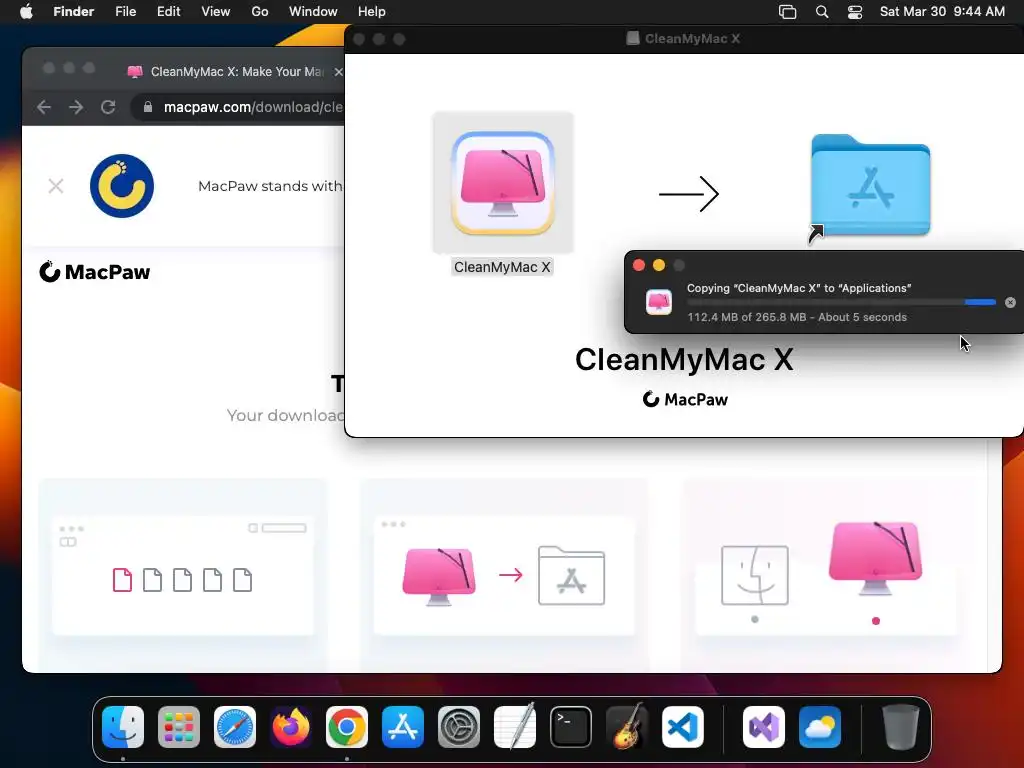This screenshot has height=768, width=1024.
Task: Switch to Chrome in the Dock
Action: [x=347, y=727]
